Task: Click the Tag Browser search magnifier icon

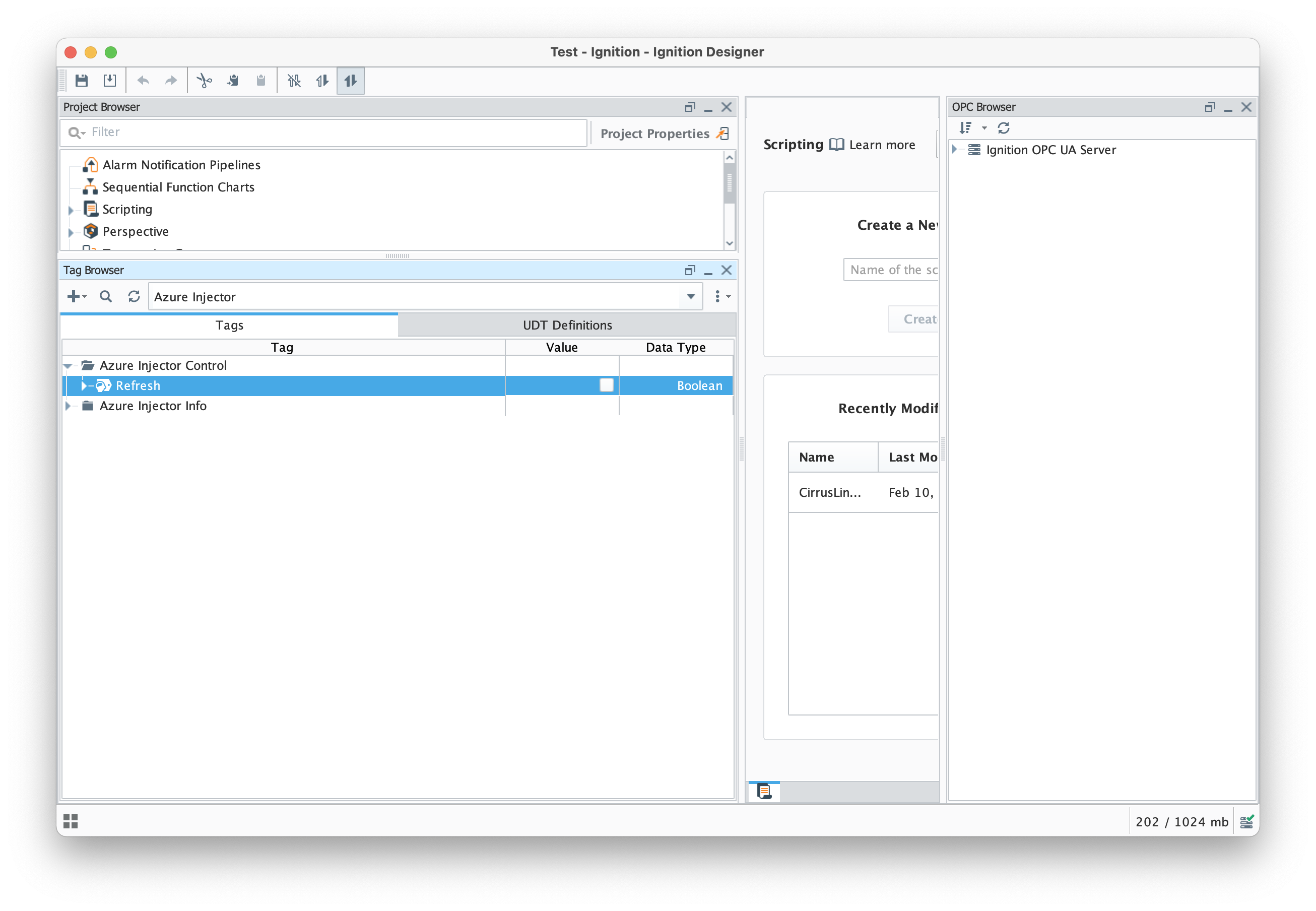Action: tap(106, 296)
